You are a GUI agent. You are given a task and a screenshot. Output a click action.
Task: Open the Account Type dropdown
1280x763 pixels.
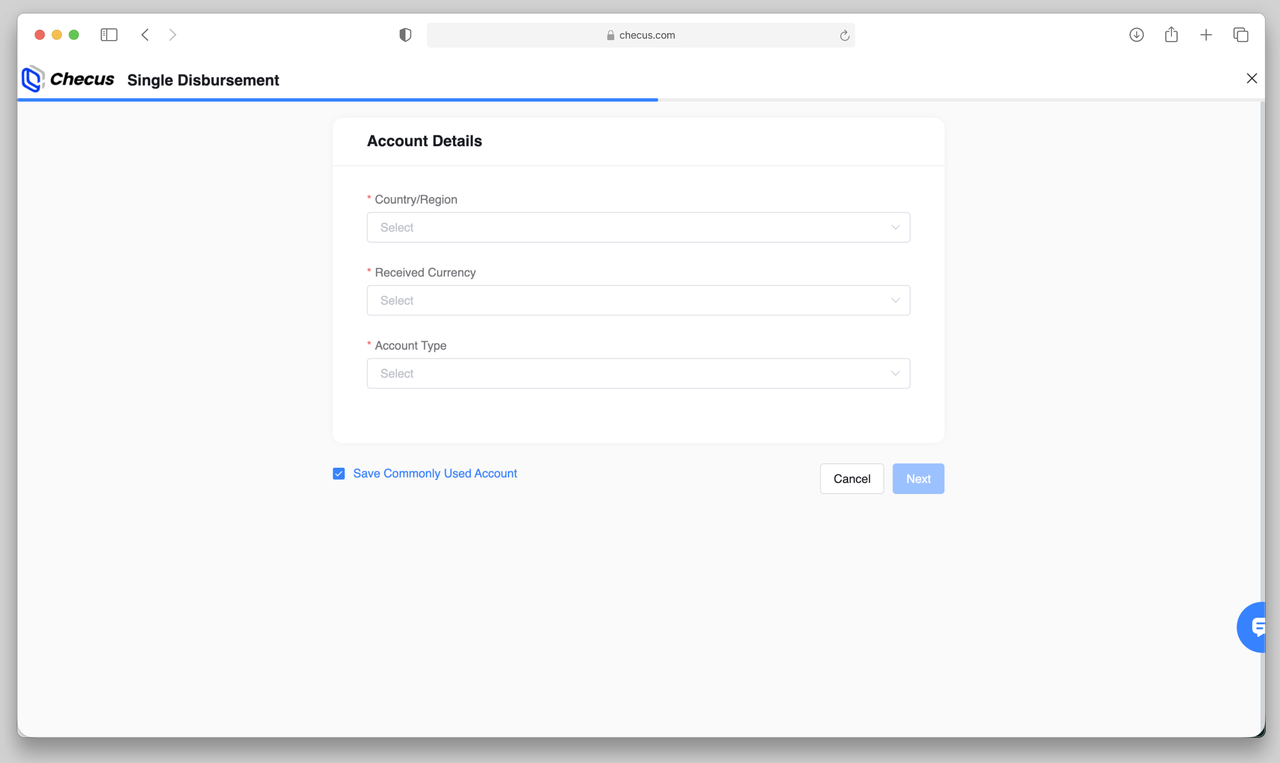pyautogui.click(x=638, y=373)
